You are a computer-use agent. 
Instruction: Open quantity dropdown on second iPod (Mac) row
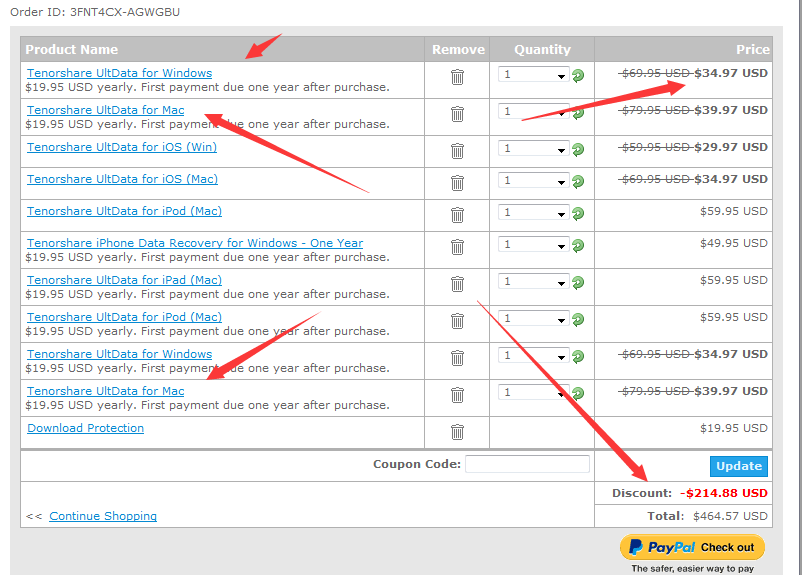[x=533, y=318]
